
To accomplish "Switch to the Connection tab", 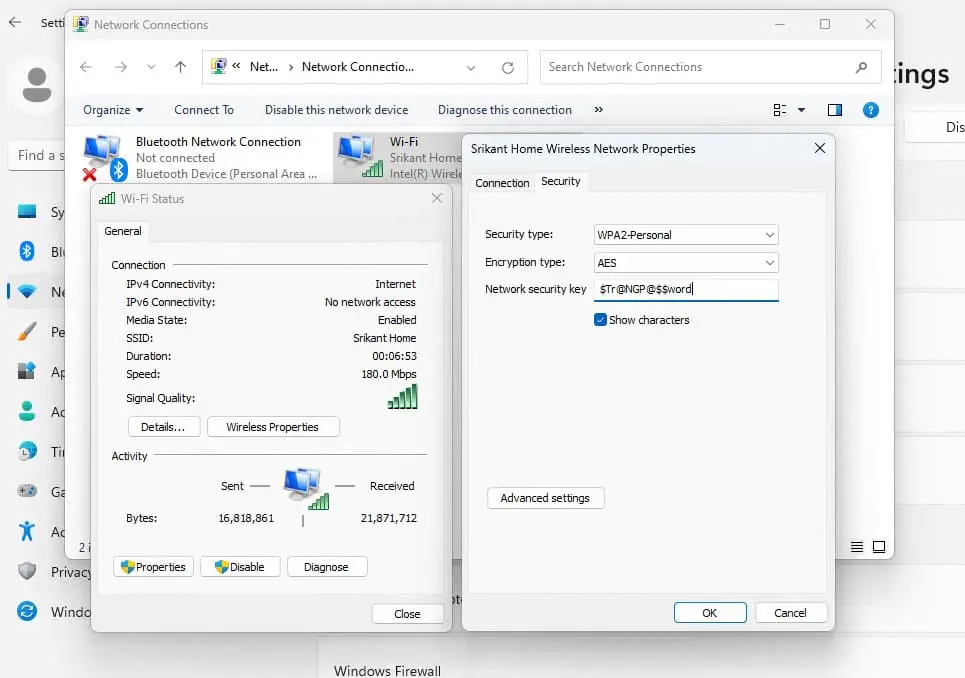I will point(502,183).
